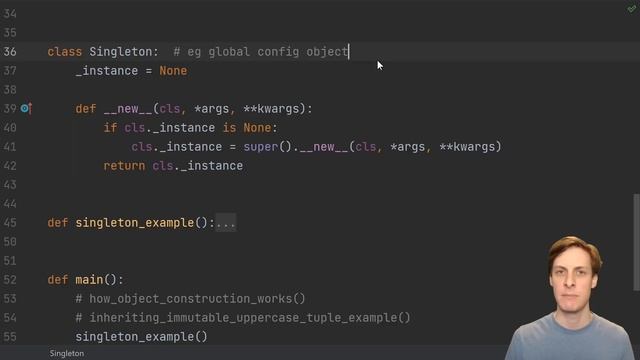
Task: Click the singleton_example() call on line 55
Action: coord(141,337)
